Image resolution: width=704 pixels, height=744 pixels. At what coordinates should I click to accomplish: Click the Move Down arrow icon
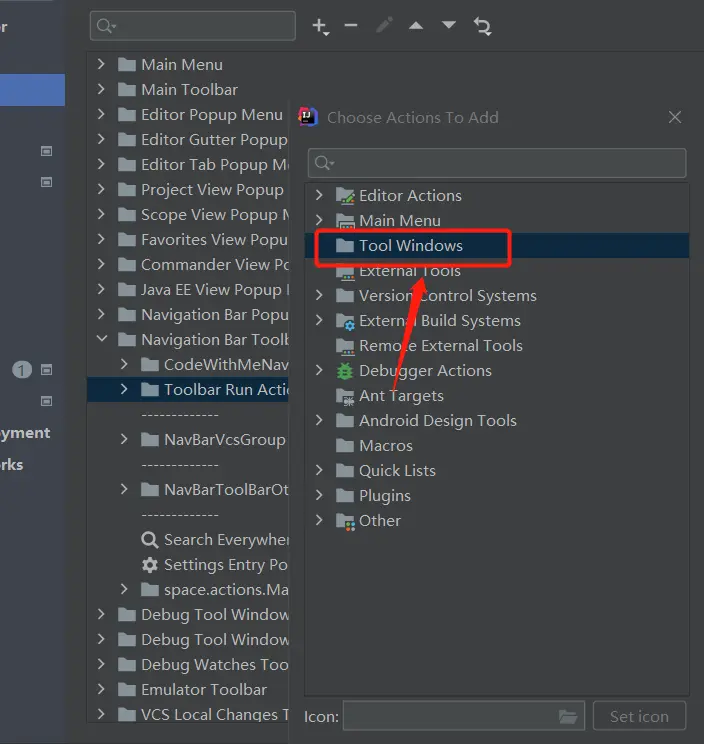[449, 26]
